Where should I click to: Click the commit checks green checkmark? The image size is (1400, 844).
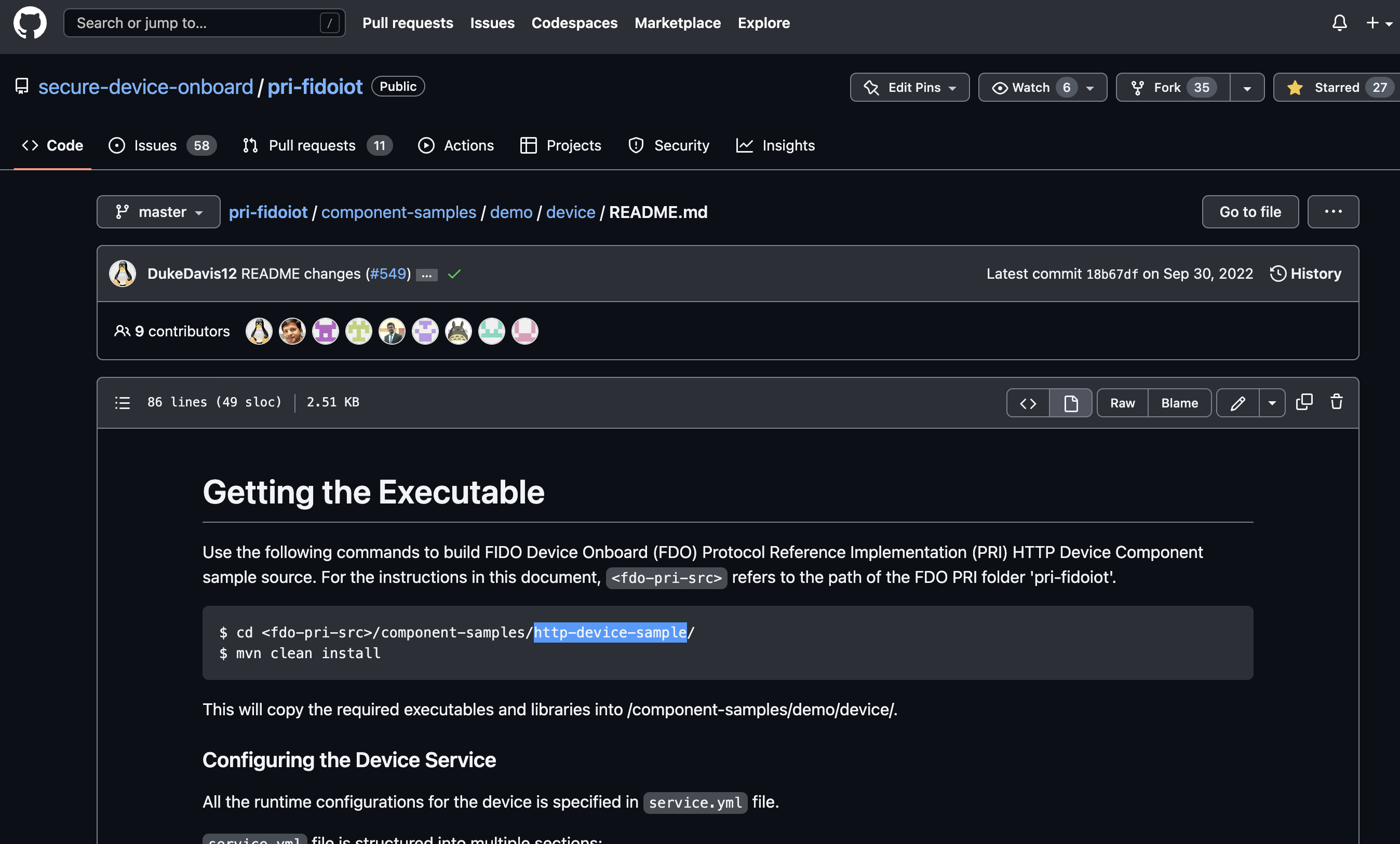tap(453, 275)
